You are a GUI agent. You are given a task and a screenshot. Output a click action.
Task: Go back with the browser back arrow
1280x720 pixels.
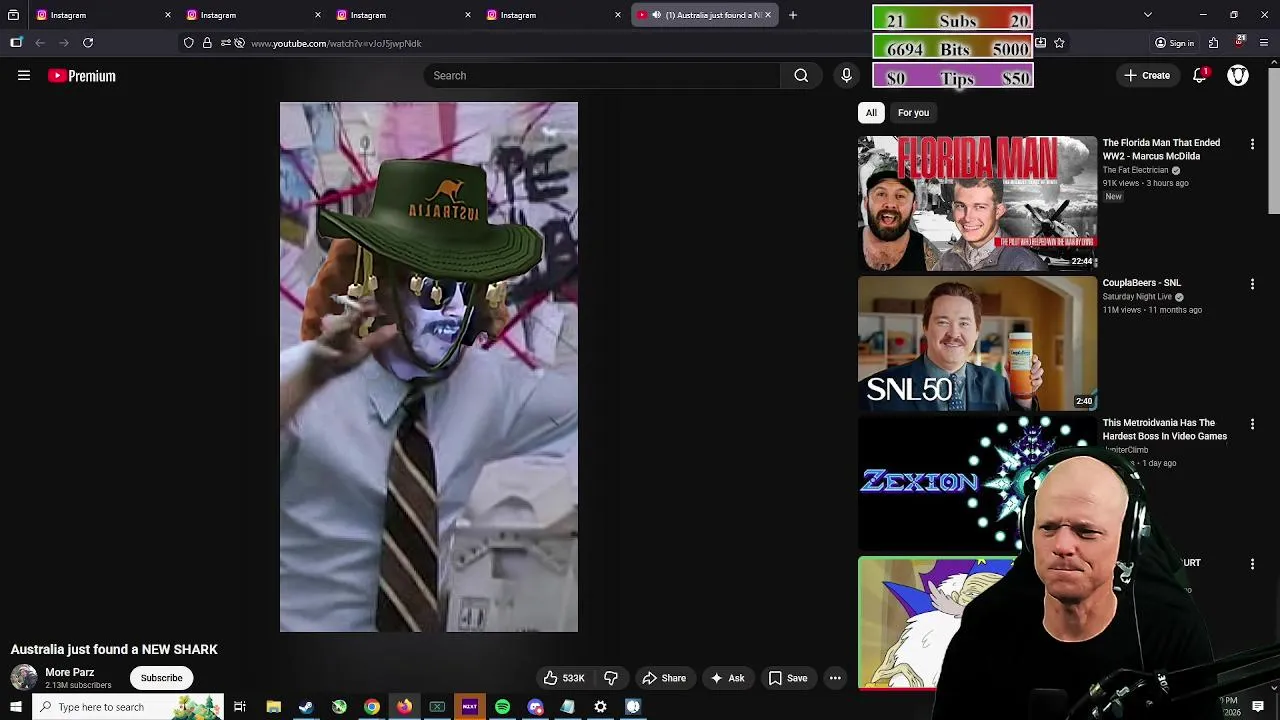point(40,43)
